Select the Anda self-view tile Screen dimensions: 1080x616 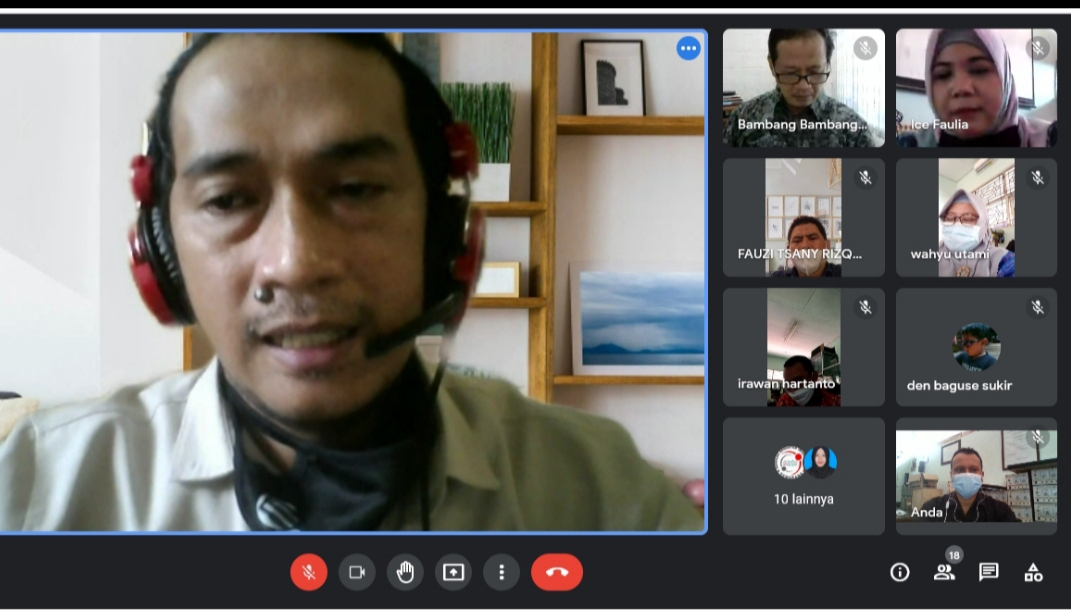tap(976, 476)
